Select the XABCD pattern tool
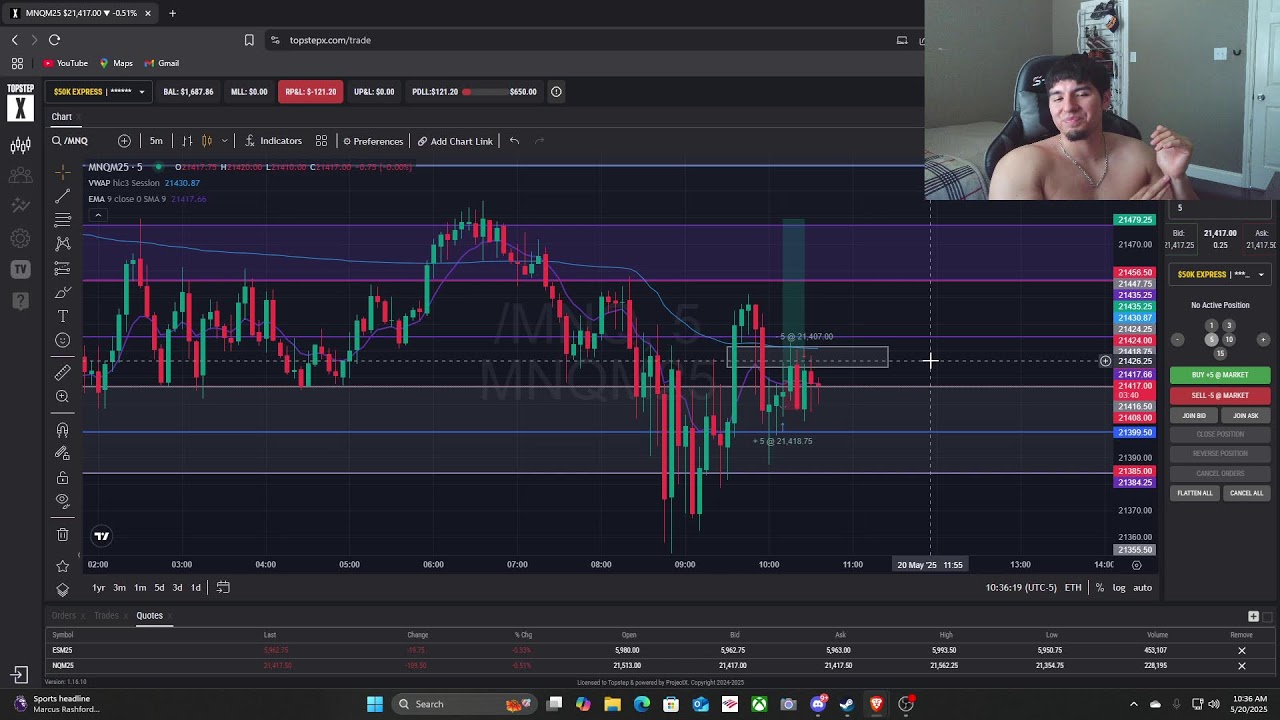Viewport: 1280px width, 720px height. tap(62, 244)
